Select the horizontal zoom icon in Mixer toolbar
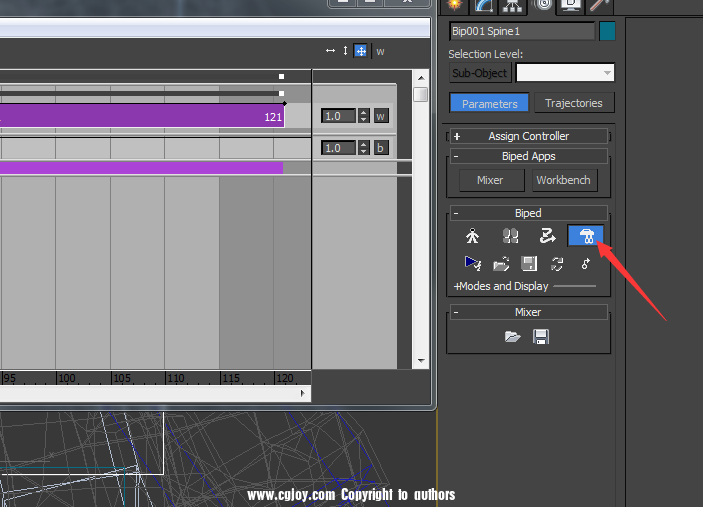Image resolution: width=703 pixels, height=507 pixels. point(330,51)
